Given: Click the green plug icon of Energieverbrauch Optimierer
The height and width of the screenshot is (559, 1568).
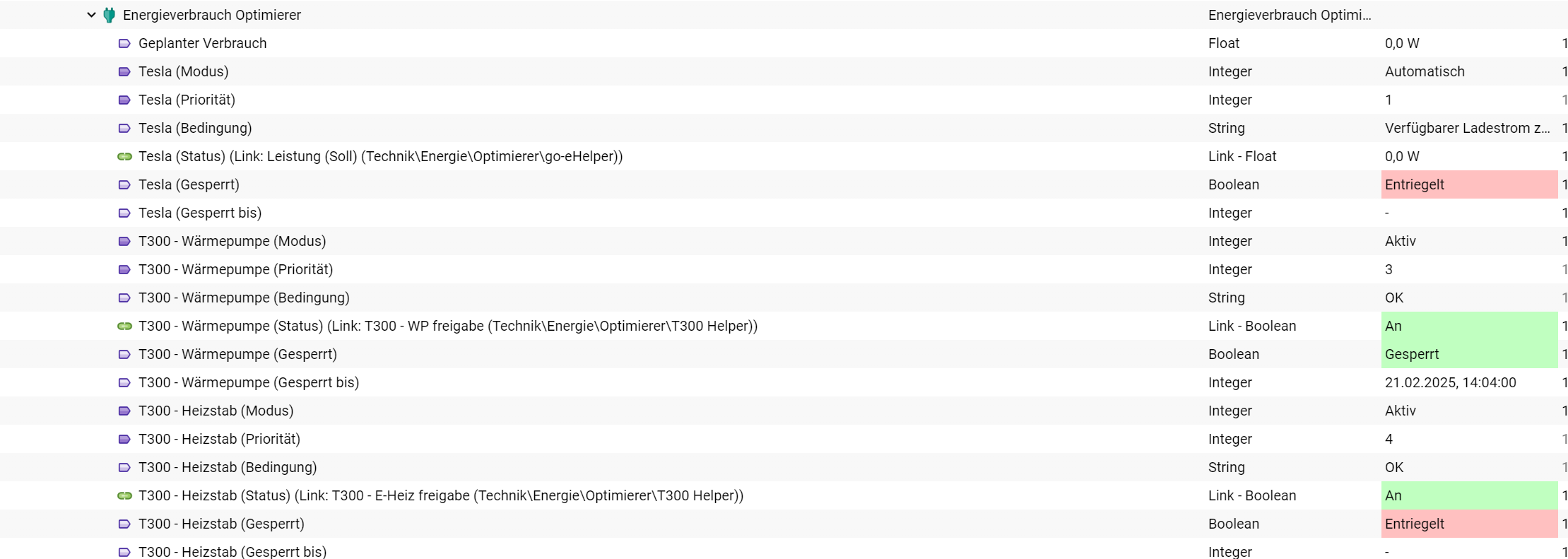Looking at the screenshot, I should tap(110, 15).
